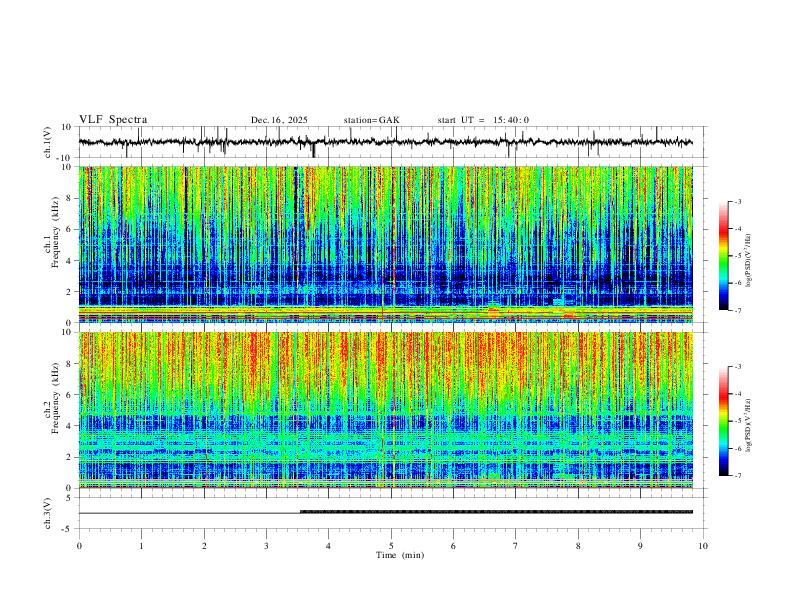
Task: Click the ch.3(V) axis label
Action: coord(47,513)
